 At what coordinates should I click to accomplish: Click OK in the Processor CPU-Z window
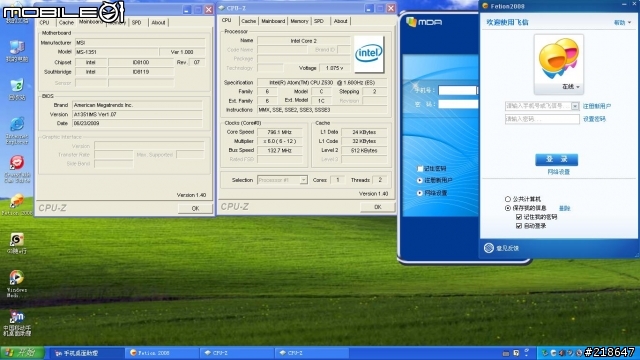(x=378, y=207)
